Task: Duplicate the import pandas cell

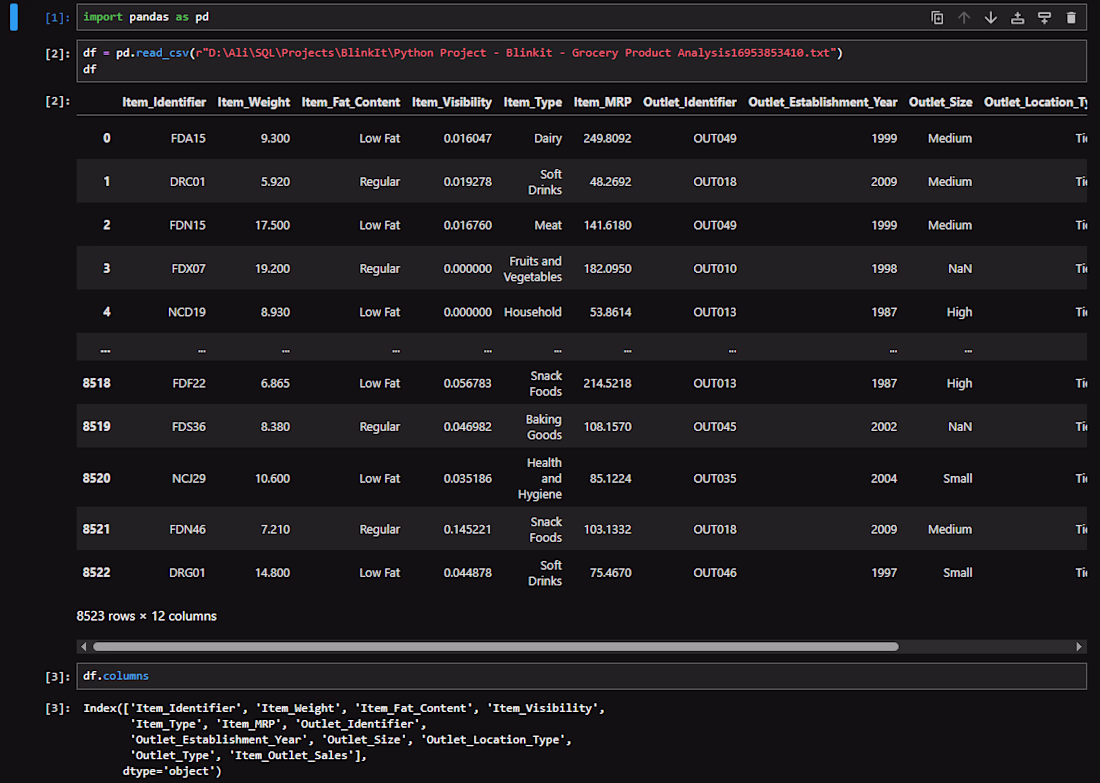Action: (937, 18)
